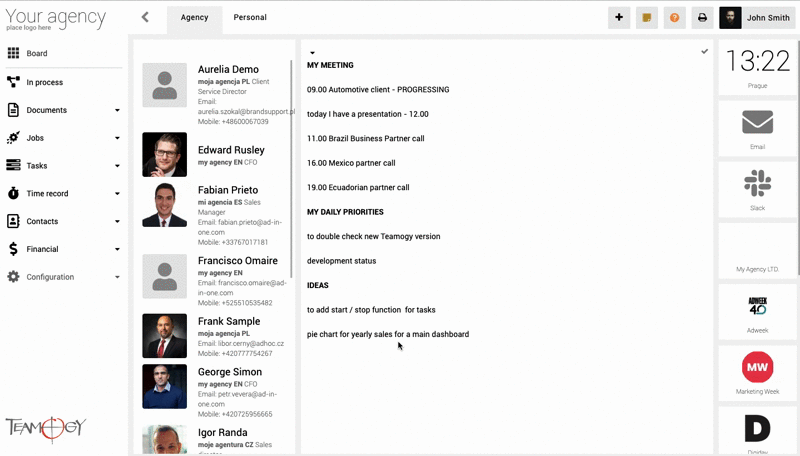The width and height of the screenshot is (800, 456).
Task: Expand the Financial sidebar section
Action: click(x=117, y=249)
